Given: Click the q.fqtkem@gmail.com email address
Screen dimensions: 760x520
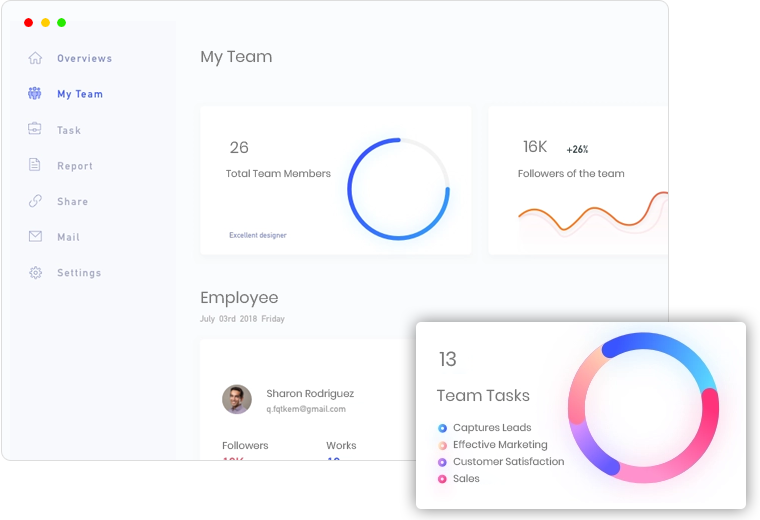Looking at the screenshot, I should click(306, 409).
